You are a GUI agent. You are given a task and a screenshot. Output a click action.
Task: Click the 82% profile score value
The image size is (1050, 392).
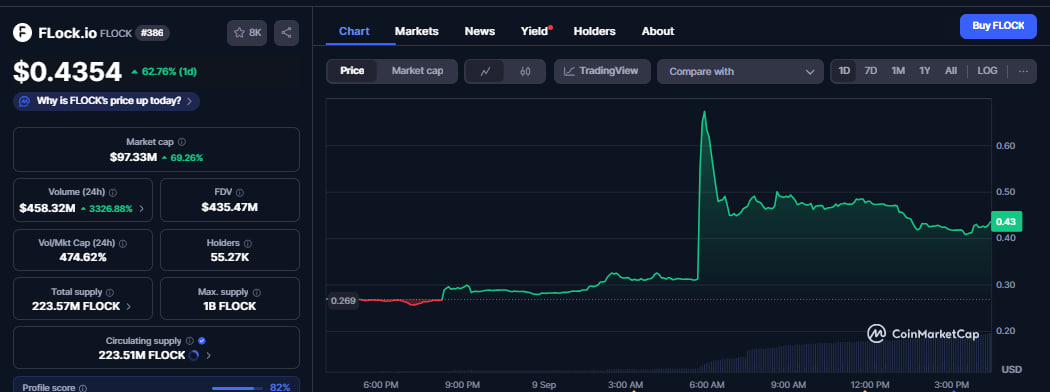pyautogui.click(x=281, y=388)
